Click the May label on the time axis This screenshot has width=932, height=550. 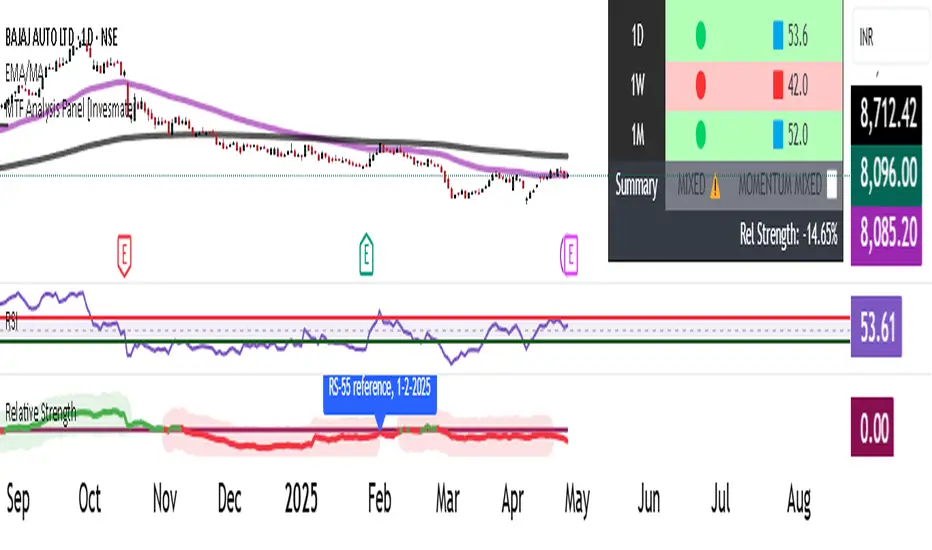(x=577, y=500)
